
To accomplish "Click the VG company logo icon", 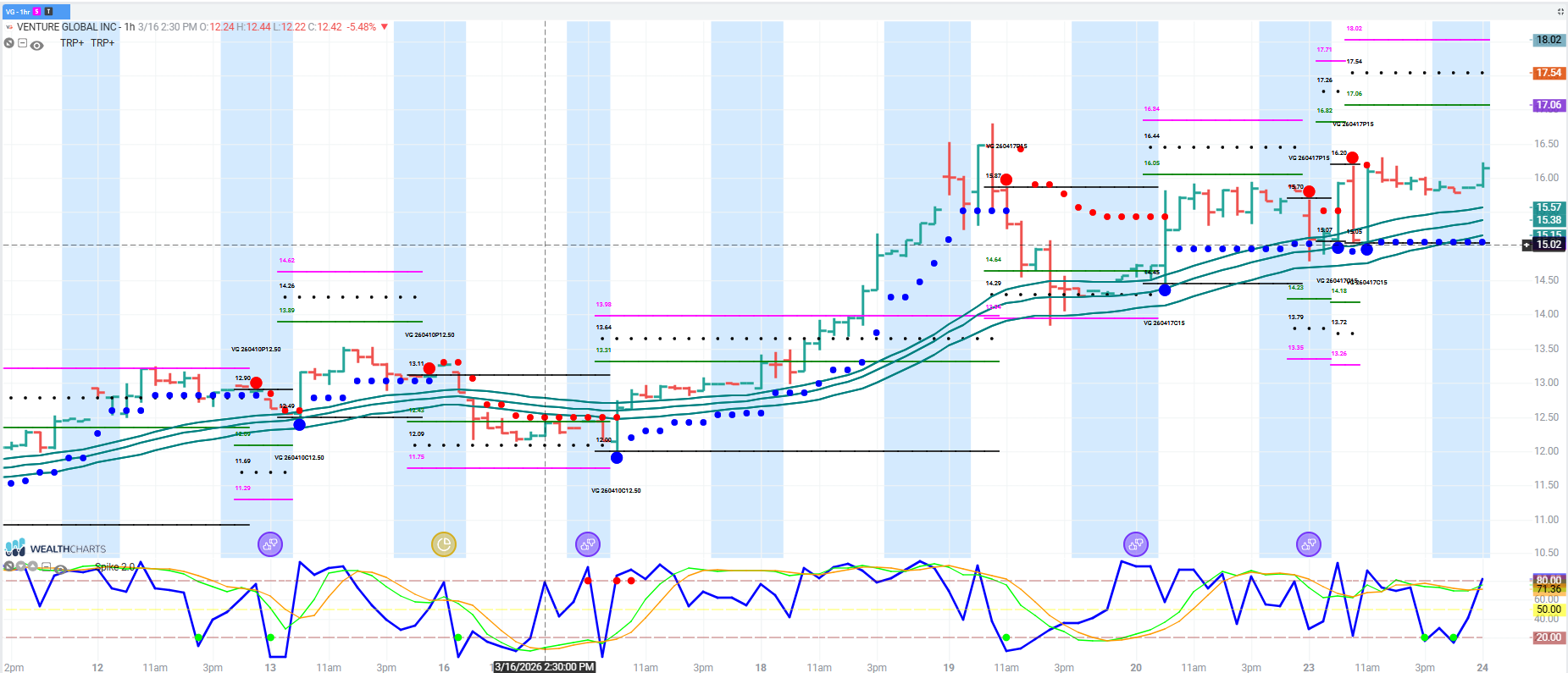I will pyautogui.click(x=9, y=27).
